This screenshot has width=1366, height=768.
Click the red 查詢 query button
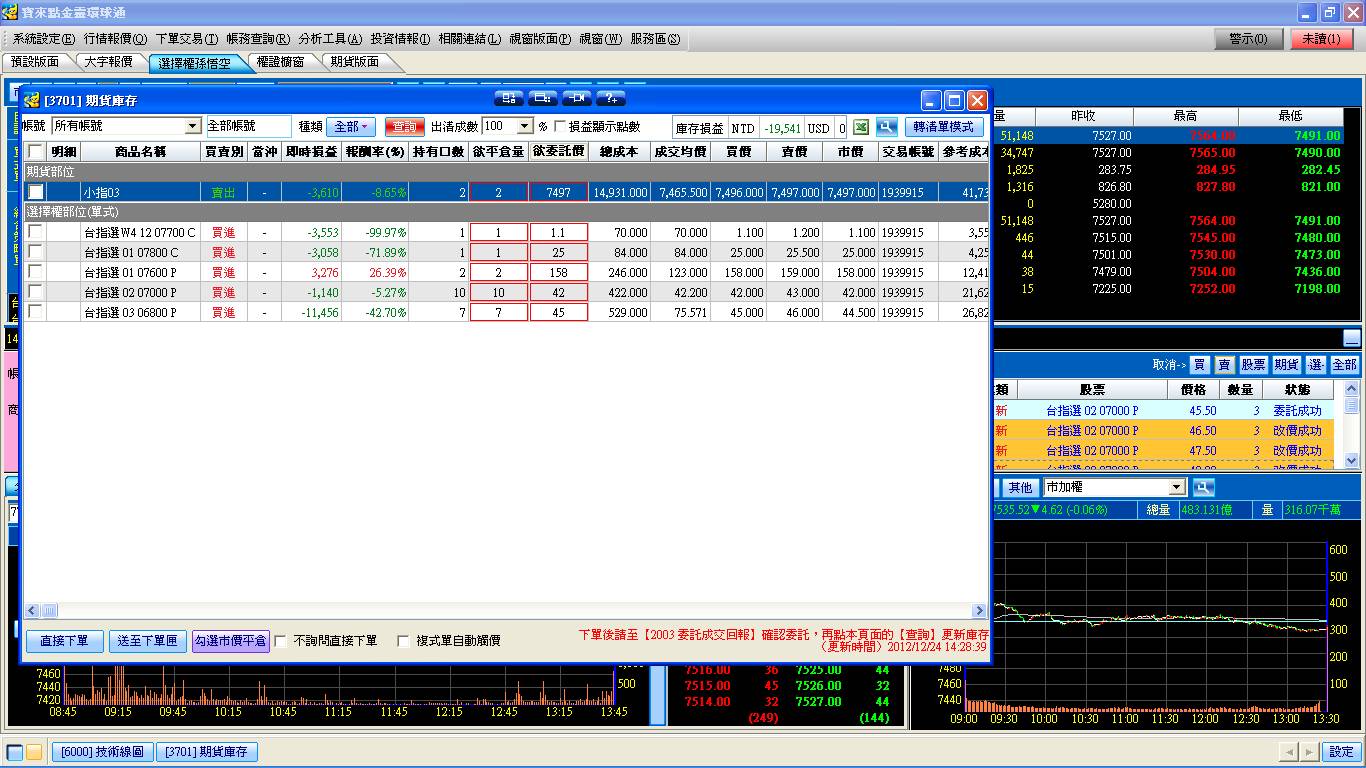(404, 127)
